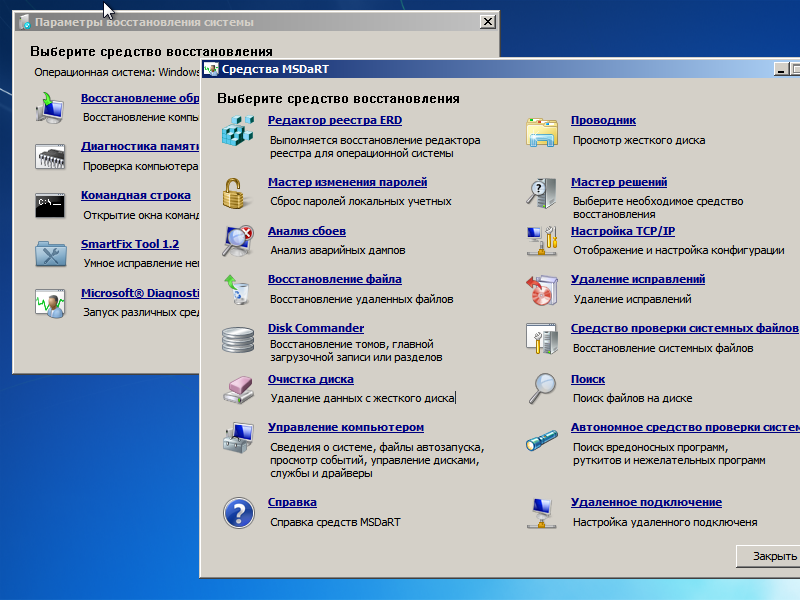Click description "Отображение и настройка конфигурации"
The height and width of the screenshot is (600, 800).
click(x=679, y=251)
